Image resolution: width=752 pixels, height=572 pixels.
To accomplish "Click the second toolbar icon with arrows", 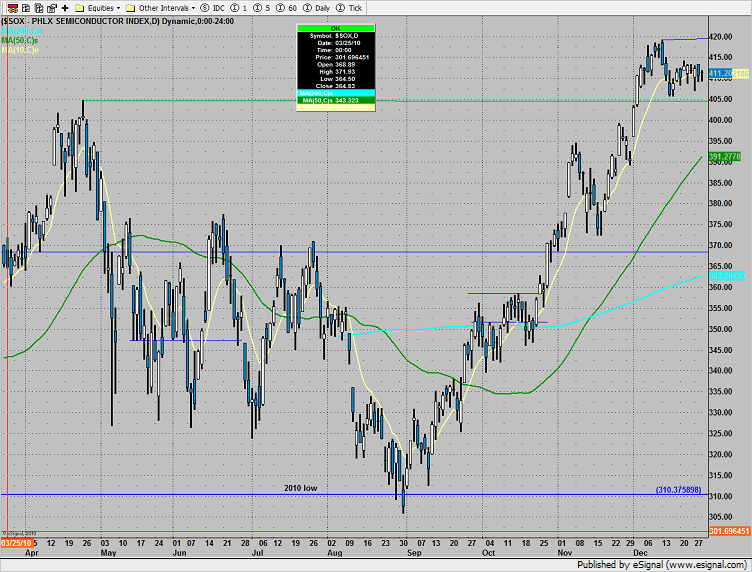I will pyautogui.click(x=26, y=8).
